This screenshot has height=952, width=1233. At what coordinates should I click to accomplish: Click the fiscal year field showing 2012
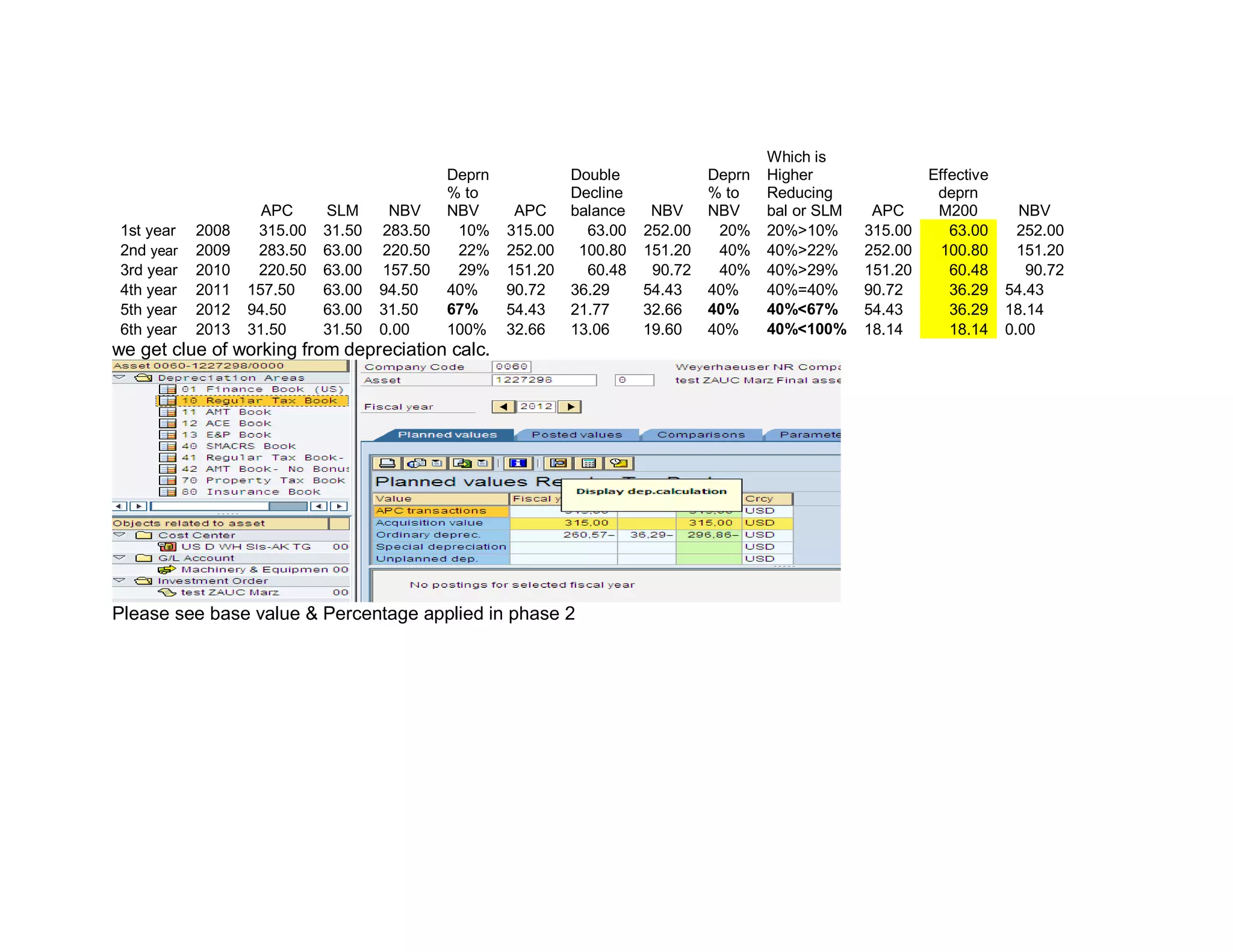click(536, 407)
